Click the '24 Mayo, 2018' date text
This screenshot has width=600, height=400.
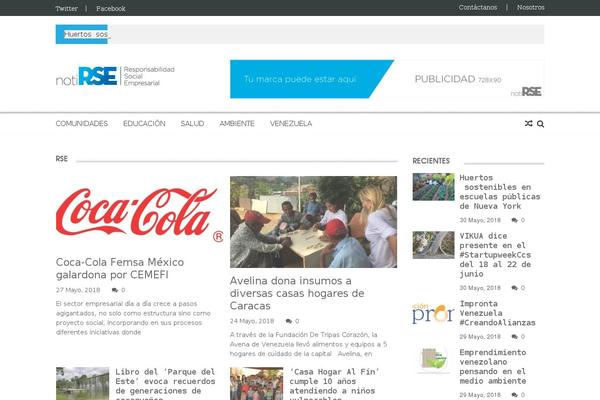point(252,321)
